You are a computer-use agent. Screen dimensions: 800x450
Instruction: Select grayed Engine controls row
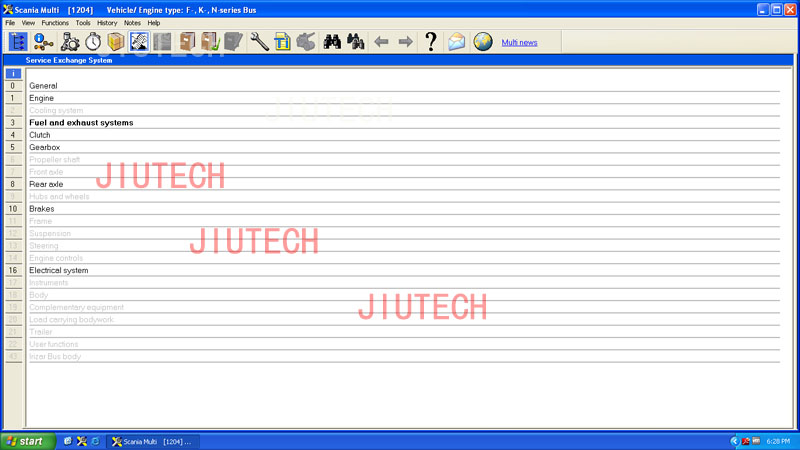tap(404, 258)
